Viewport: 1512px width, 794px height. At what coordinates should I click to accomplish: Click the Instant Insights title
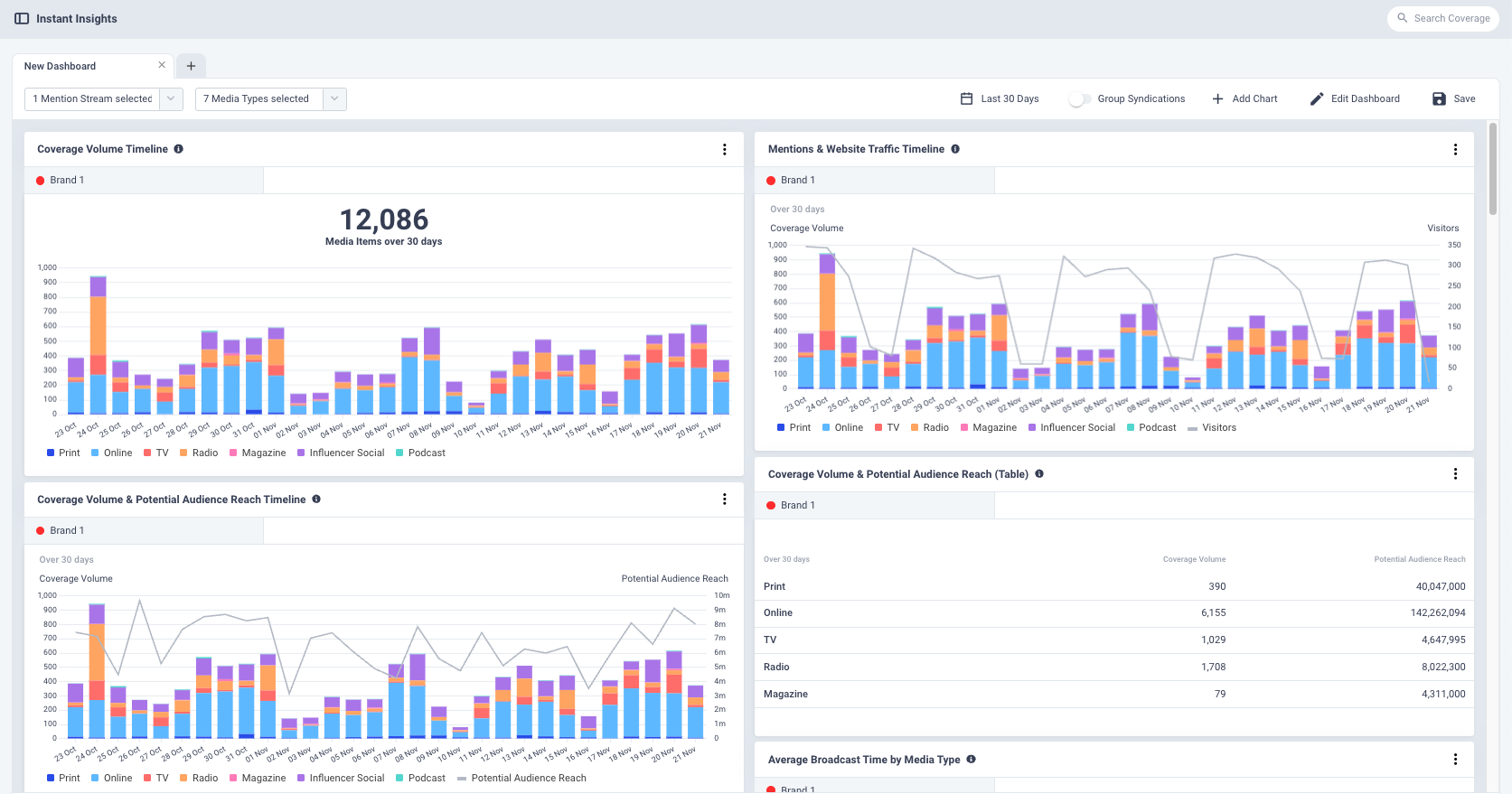point(77,18)
